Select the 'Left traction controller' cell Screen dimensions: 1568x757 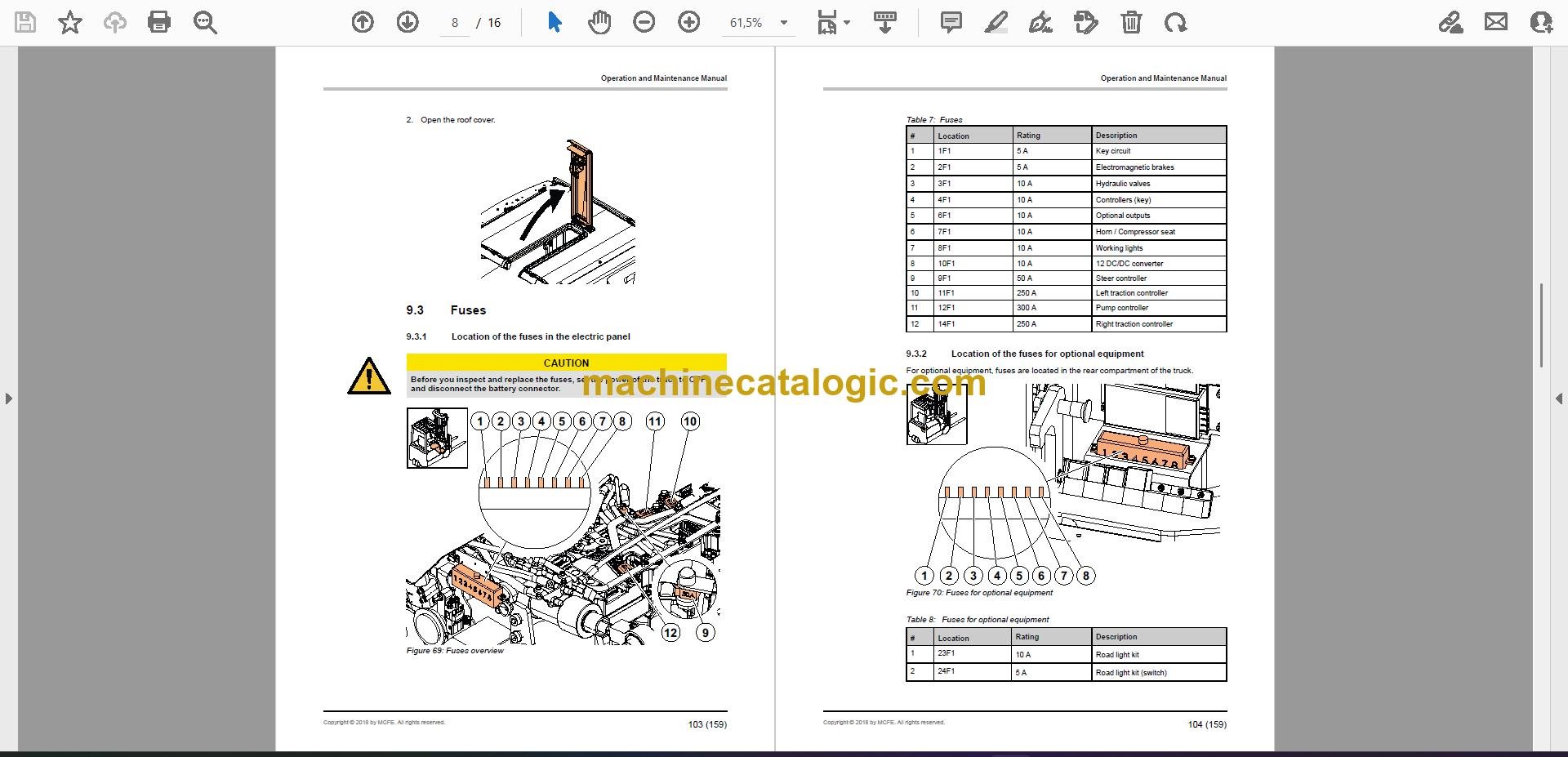pos(1159,293)
